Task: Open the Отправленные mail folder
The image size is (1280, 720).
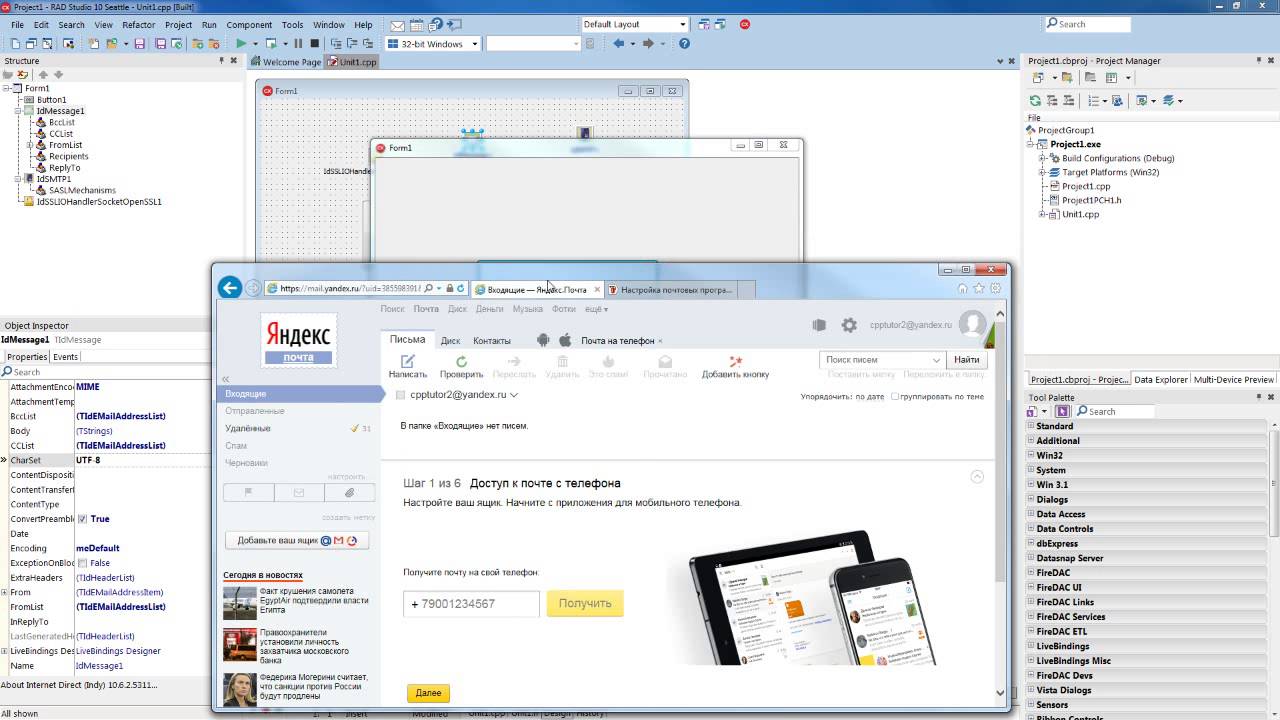Action: pyautogui.click(x=255, y=411)
